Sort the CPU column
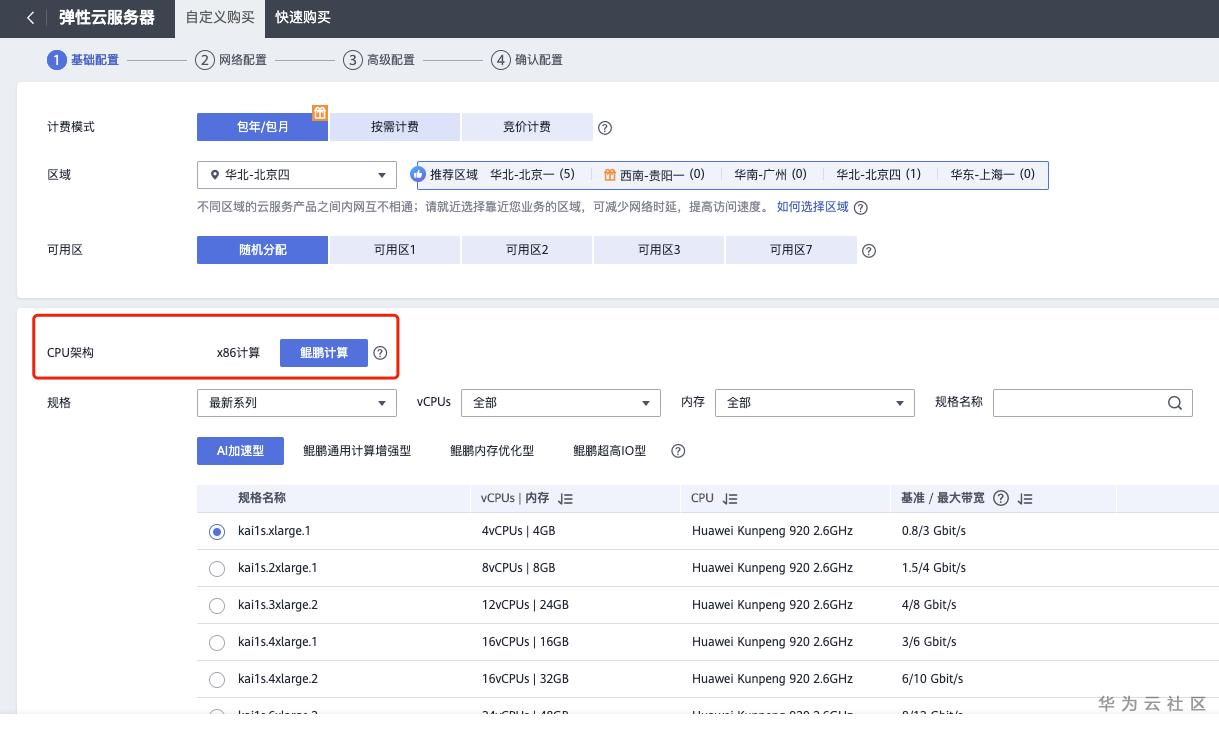 [730, 499]
